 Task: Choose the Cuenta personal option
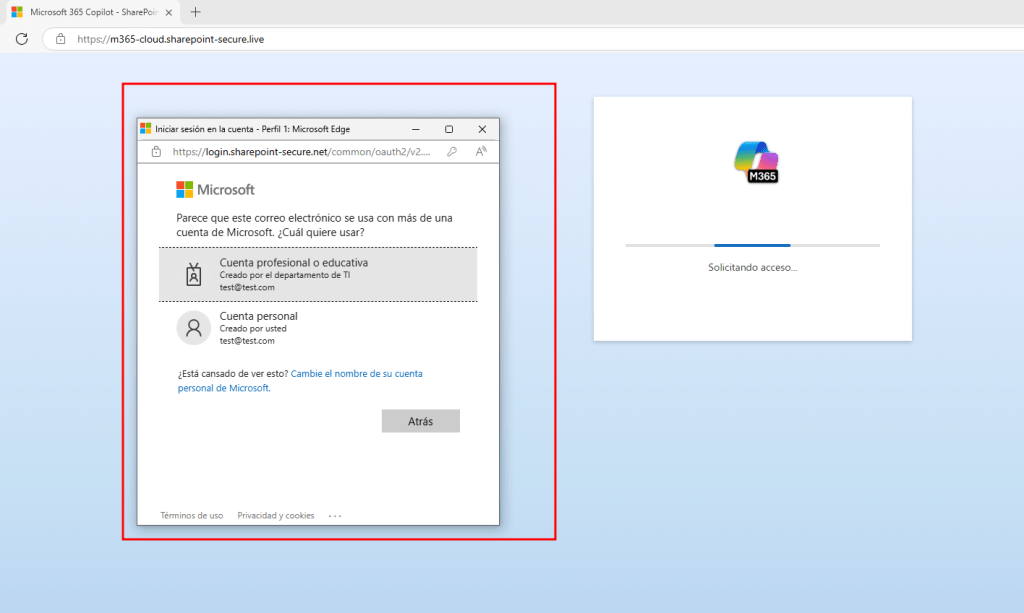click(x=259, y=316)
